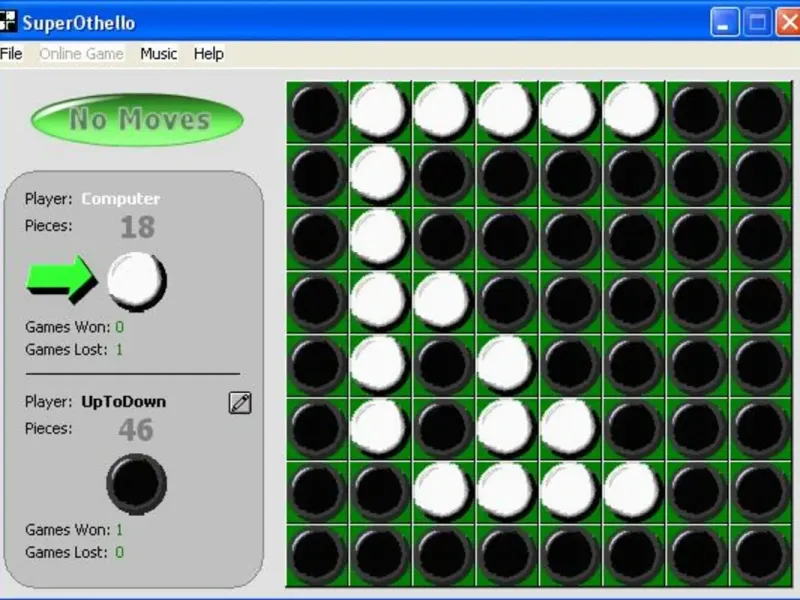Open the grayed Online Game menu
Viewport: 800px width, 600px height.
[82, 54]
